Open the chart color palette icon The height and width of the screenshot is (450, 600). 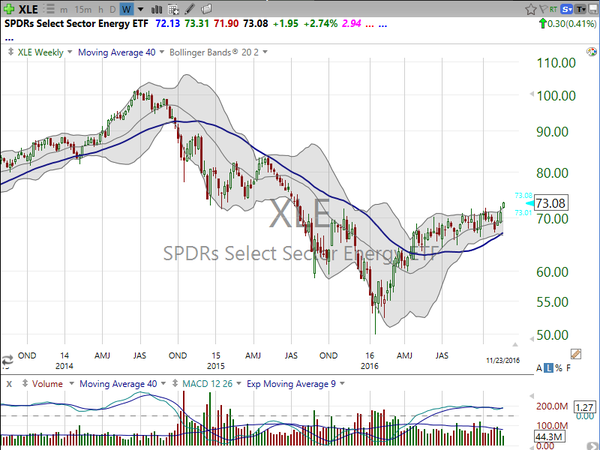592,52
